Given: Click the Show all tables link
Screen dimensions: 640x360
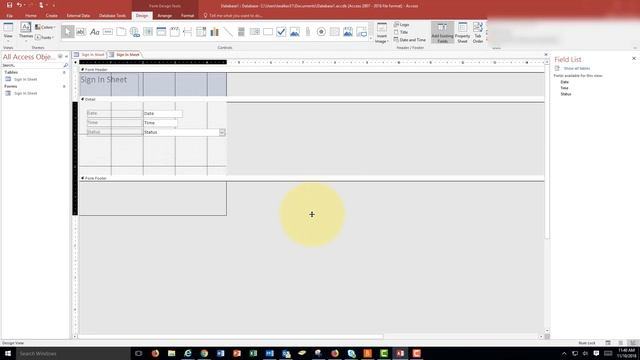Looking at the screenshot, I should coord(577,69).
